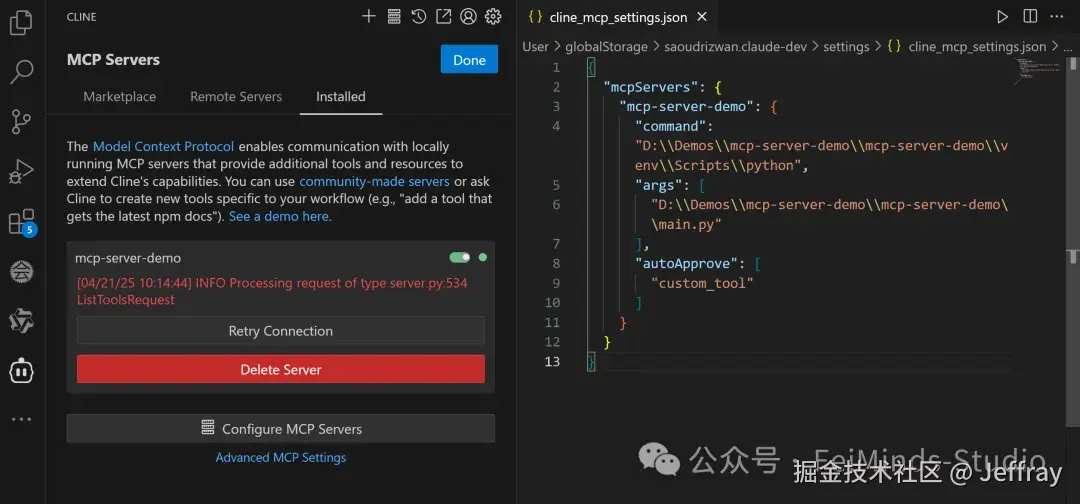Show additional views ellipsis in activity bar
Screen dimensions: 1080x504
pos(21,419)
